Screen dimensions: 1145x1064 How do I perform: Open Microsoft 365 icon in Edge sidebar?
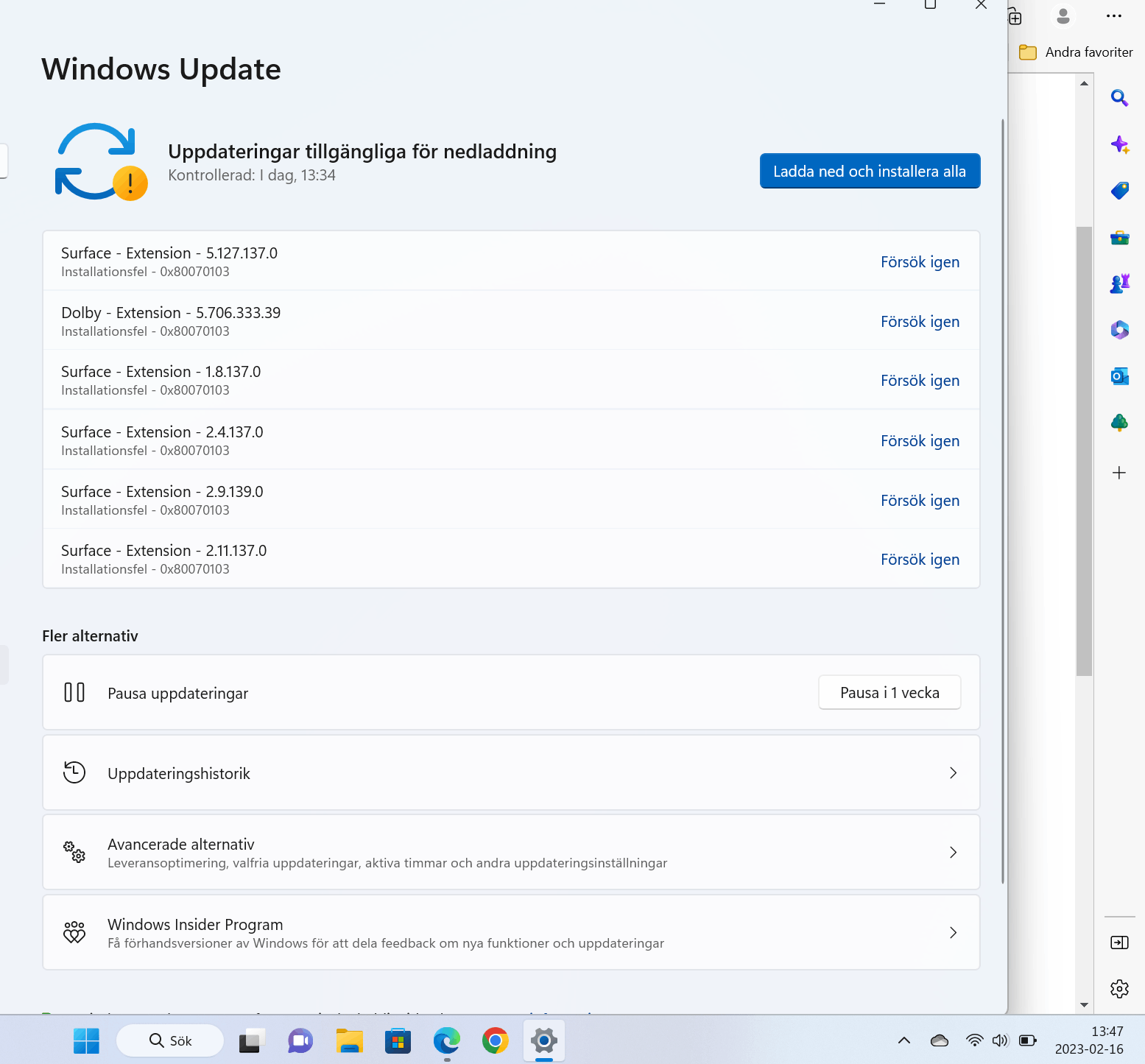[1119, 330]
